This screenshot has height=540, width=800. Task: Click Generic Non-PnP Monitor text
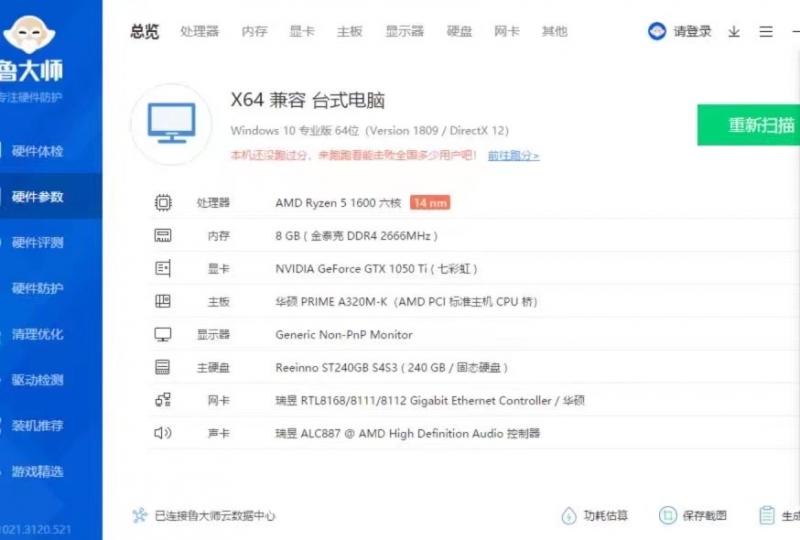pyautogui.click(x=344, y=334)
